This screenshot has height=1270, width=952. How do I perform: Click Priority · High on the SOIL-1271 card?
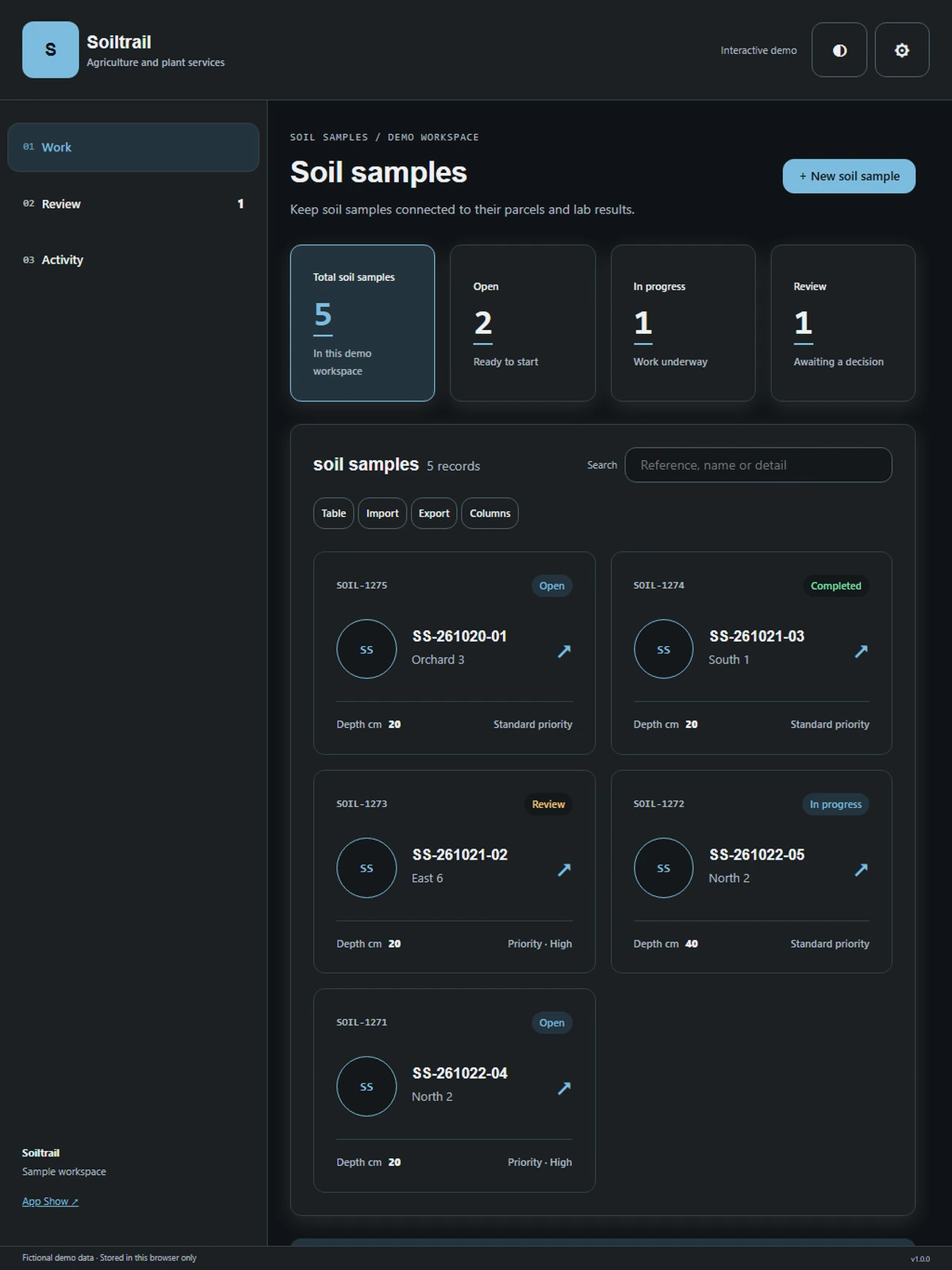coord(539,1162)
